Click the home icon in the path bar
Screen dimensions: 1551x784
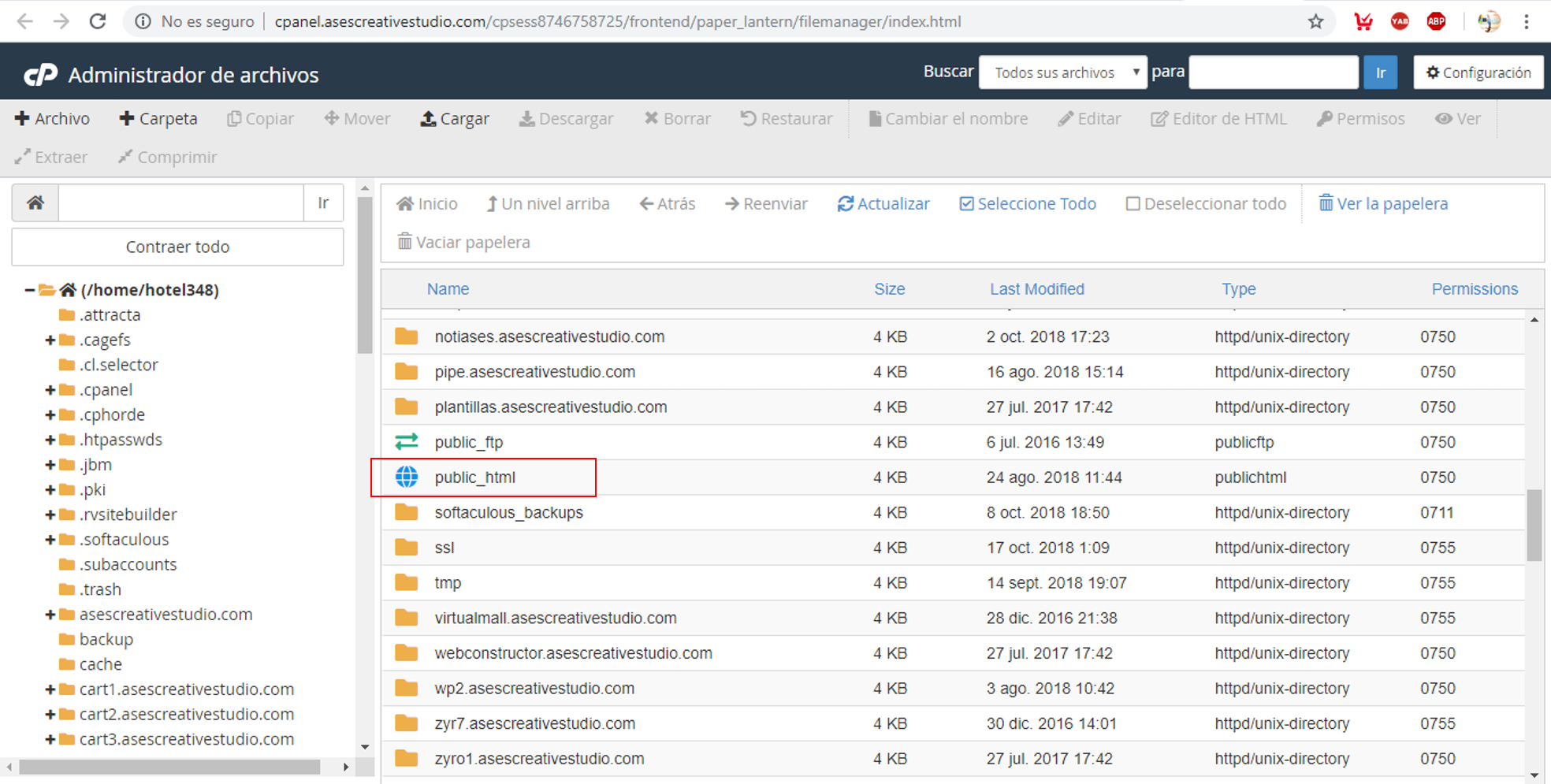coord(35,203)
